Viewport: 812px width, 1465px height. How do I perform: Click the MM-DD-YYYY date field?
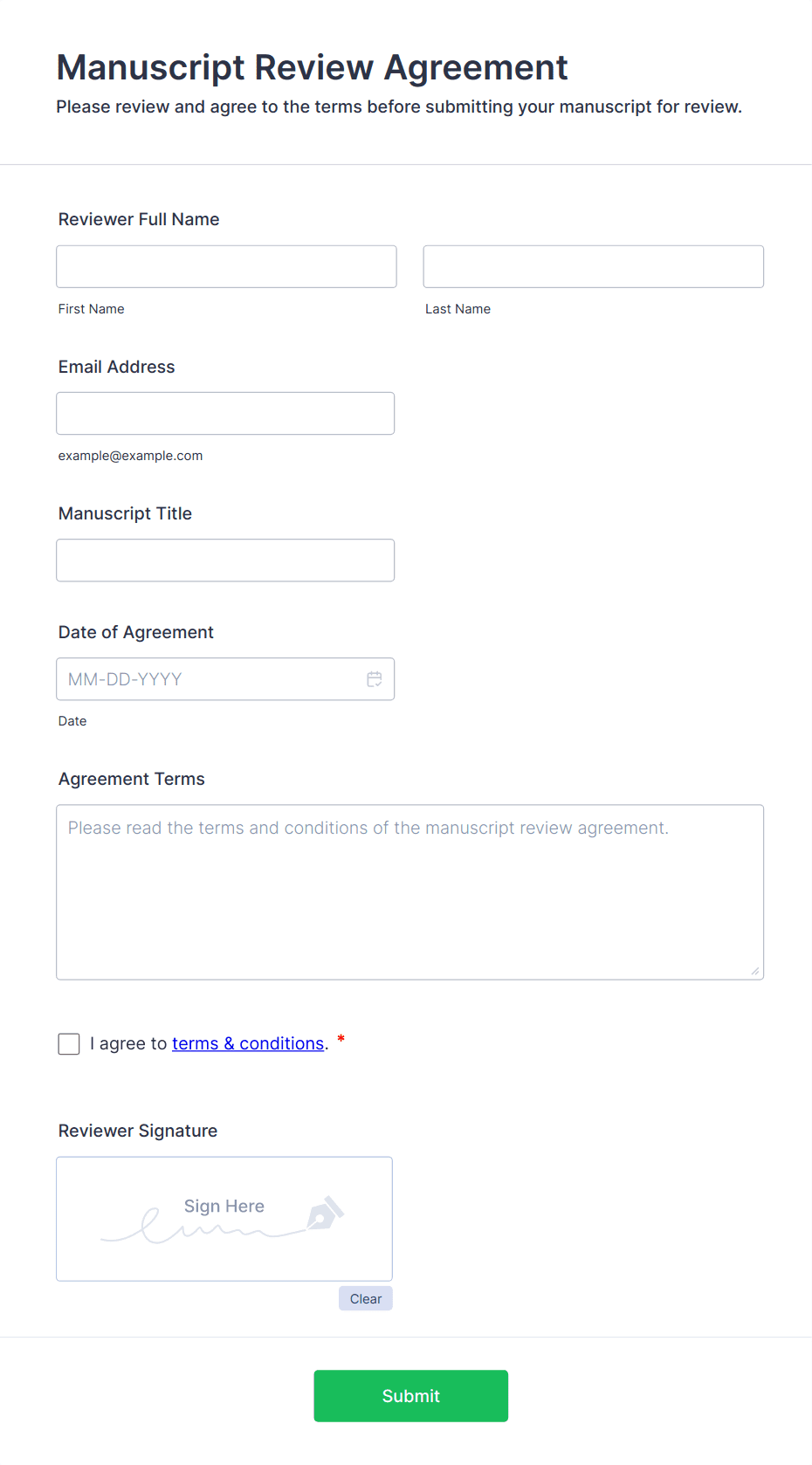tap(210, 679)
